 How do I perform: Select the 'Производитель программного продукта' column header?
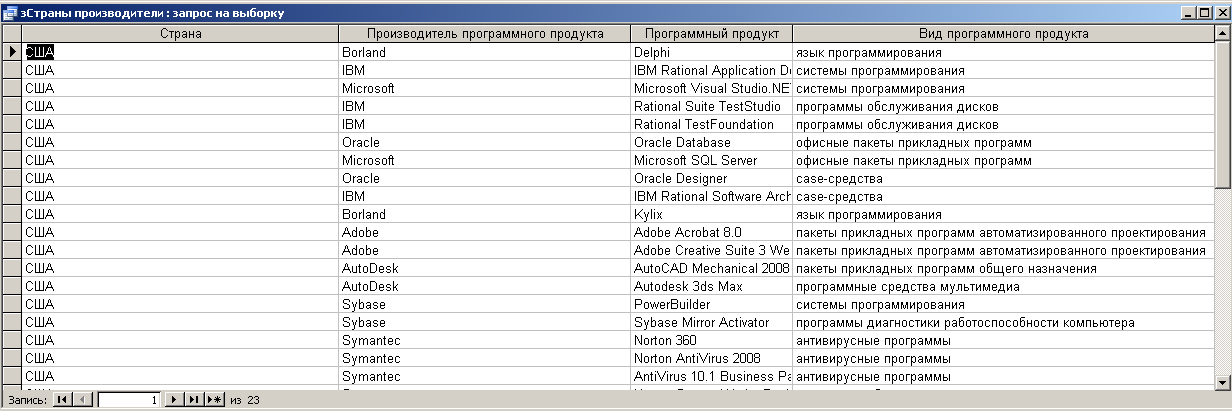point(485,34)
